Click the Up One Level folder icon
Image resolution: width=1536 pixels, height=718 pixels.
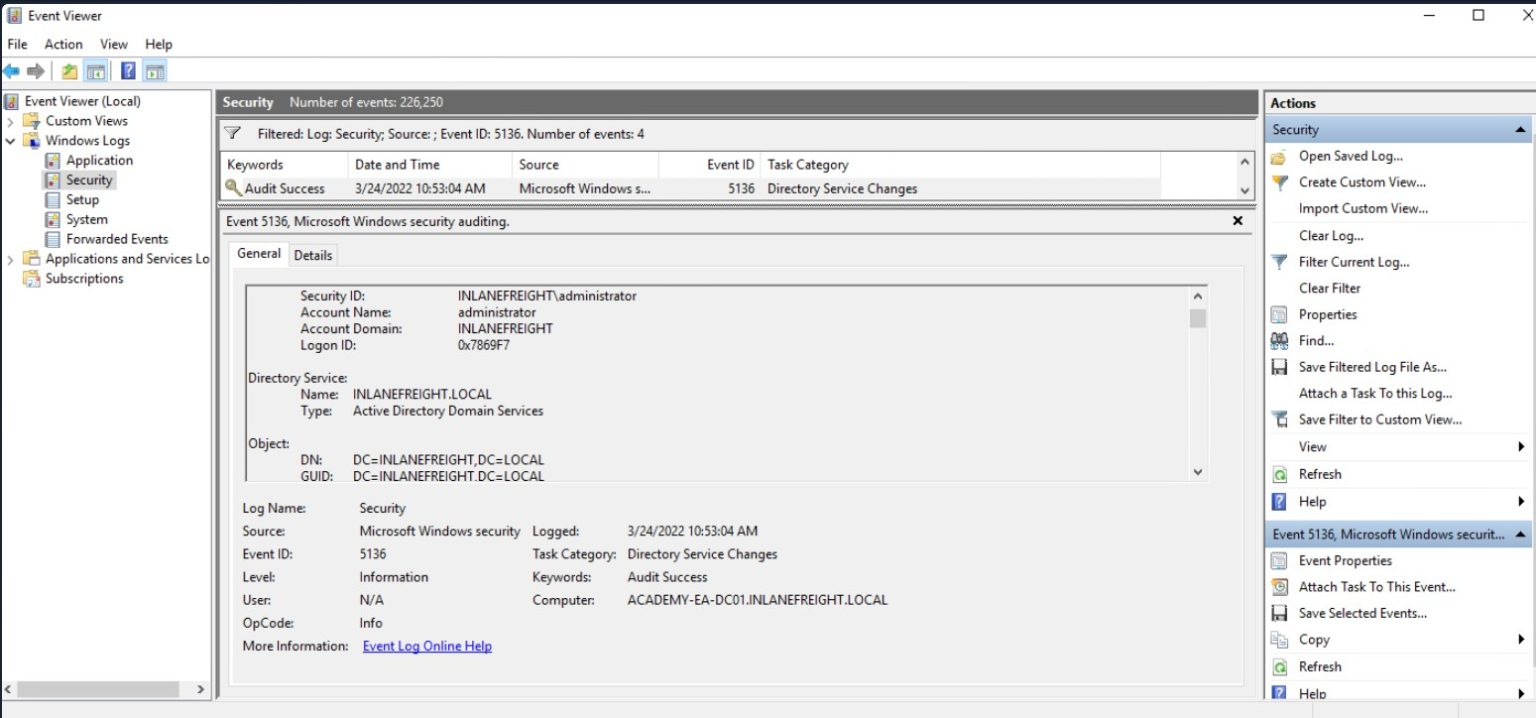69,71
